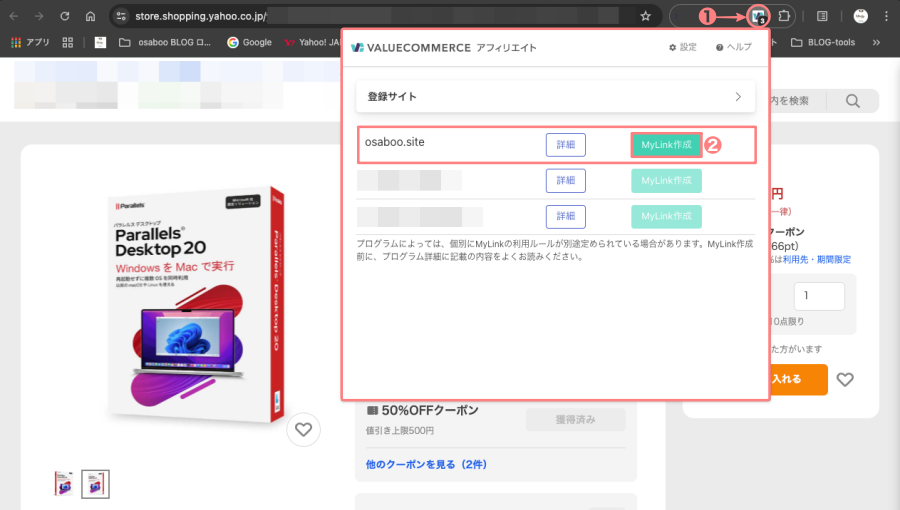Click the page search magnifier icon
Viewport: 900px width, 510px height.
click(852, 101)
